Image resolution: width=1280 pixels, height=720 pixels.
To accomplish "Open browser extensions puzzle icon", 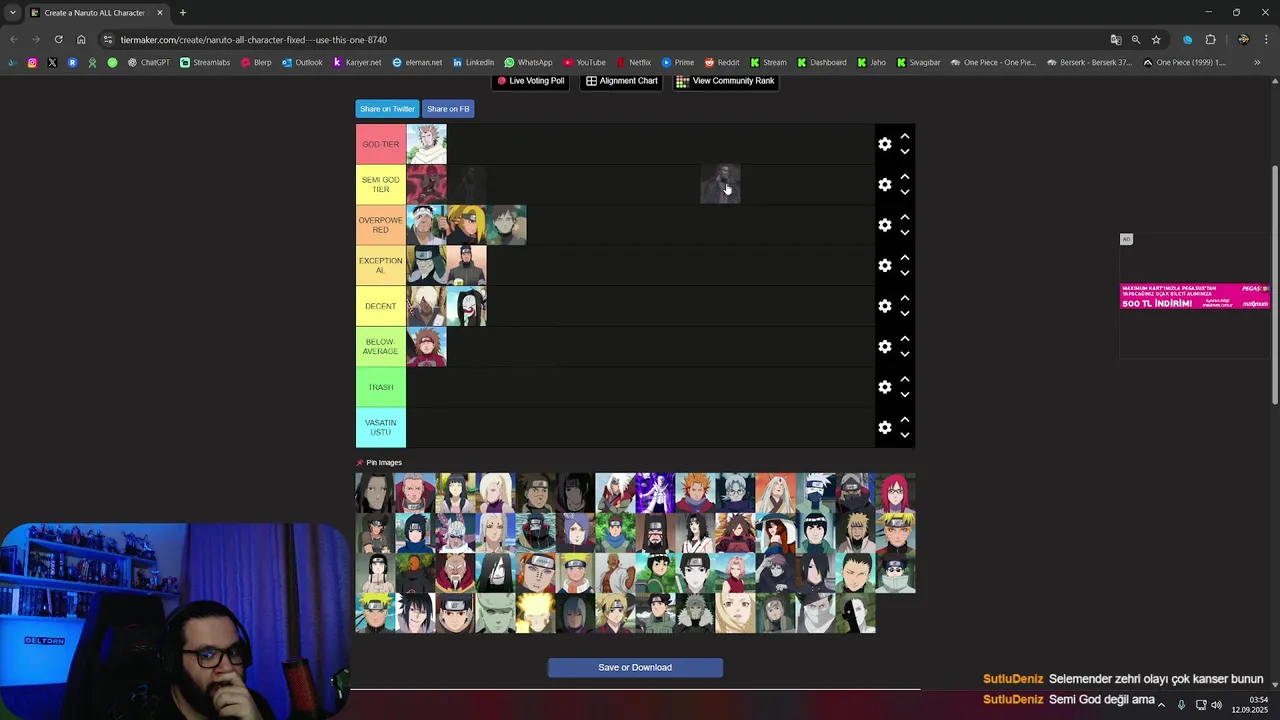I will click(x=1210, y=40).
